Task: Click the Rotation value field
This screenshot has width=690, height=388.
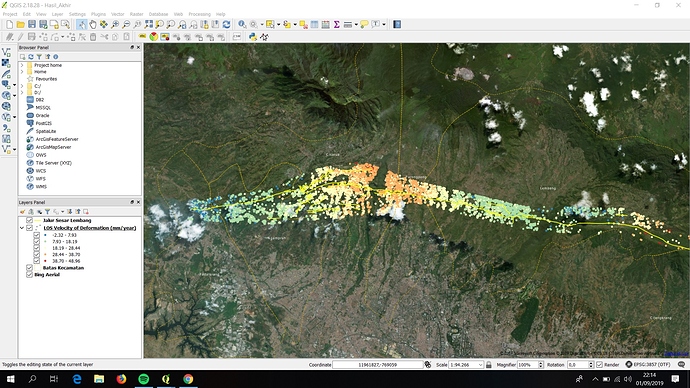Action: click(577, 365)
